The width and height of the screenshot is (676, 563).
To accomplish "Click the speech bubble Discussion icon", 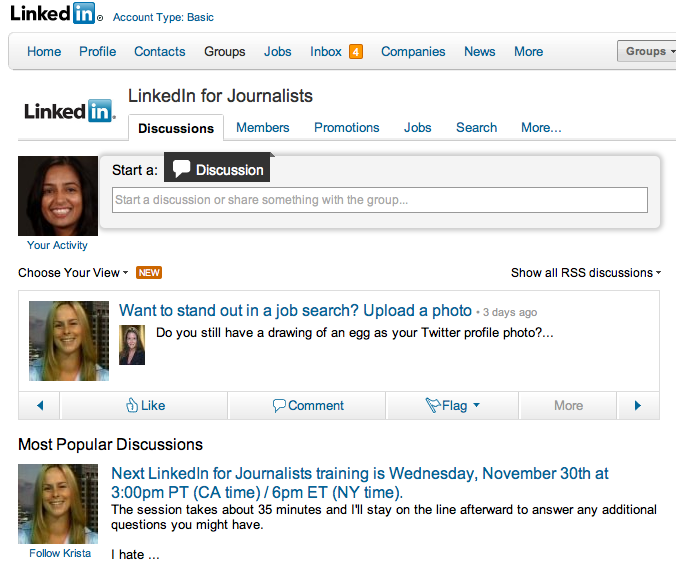I will (x=181, y=169).
